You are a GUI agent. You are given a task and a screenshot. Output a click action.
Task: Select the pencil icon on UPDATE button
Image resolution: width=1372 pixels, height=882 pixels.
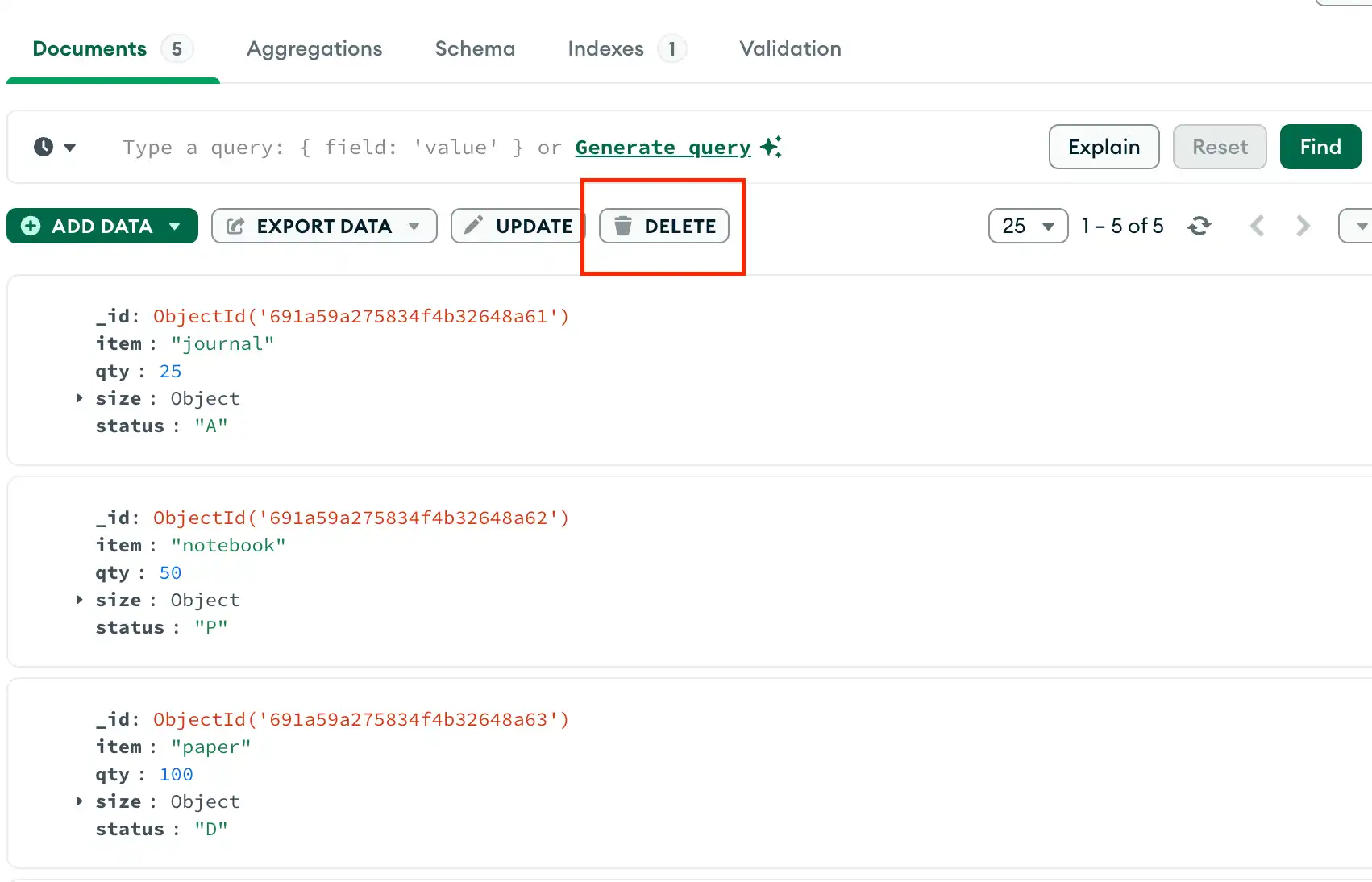(x=473, y=226)
